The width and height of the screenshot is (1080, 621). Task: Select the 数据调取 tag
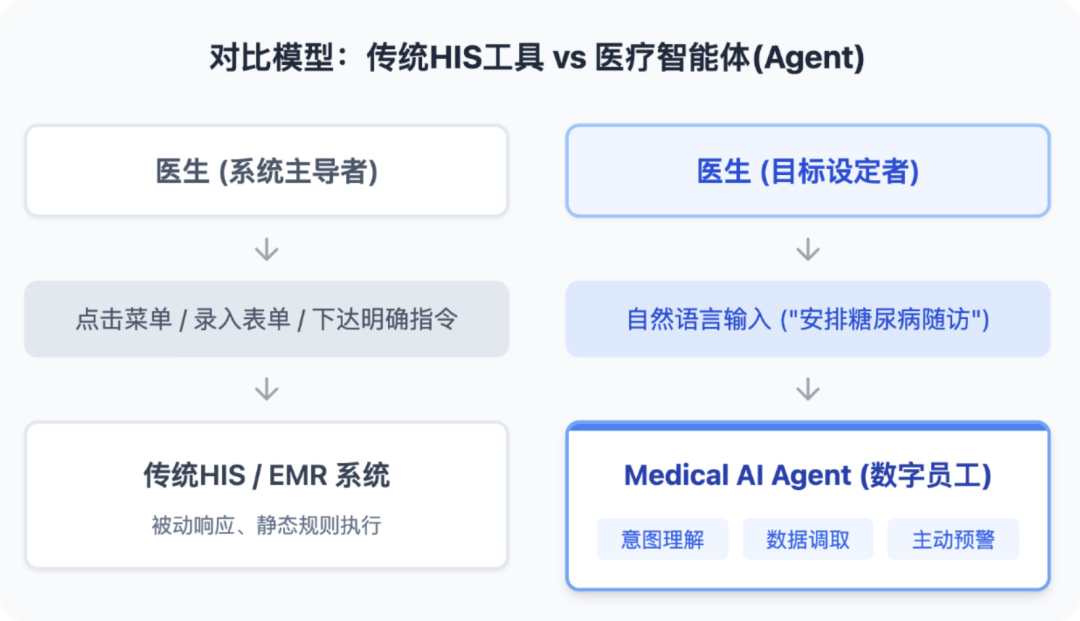[x=808, y=540]
